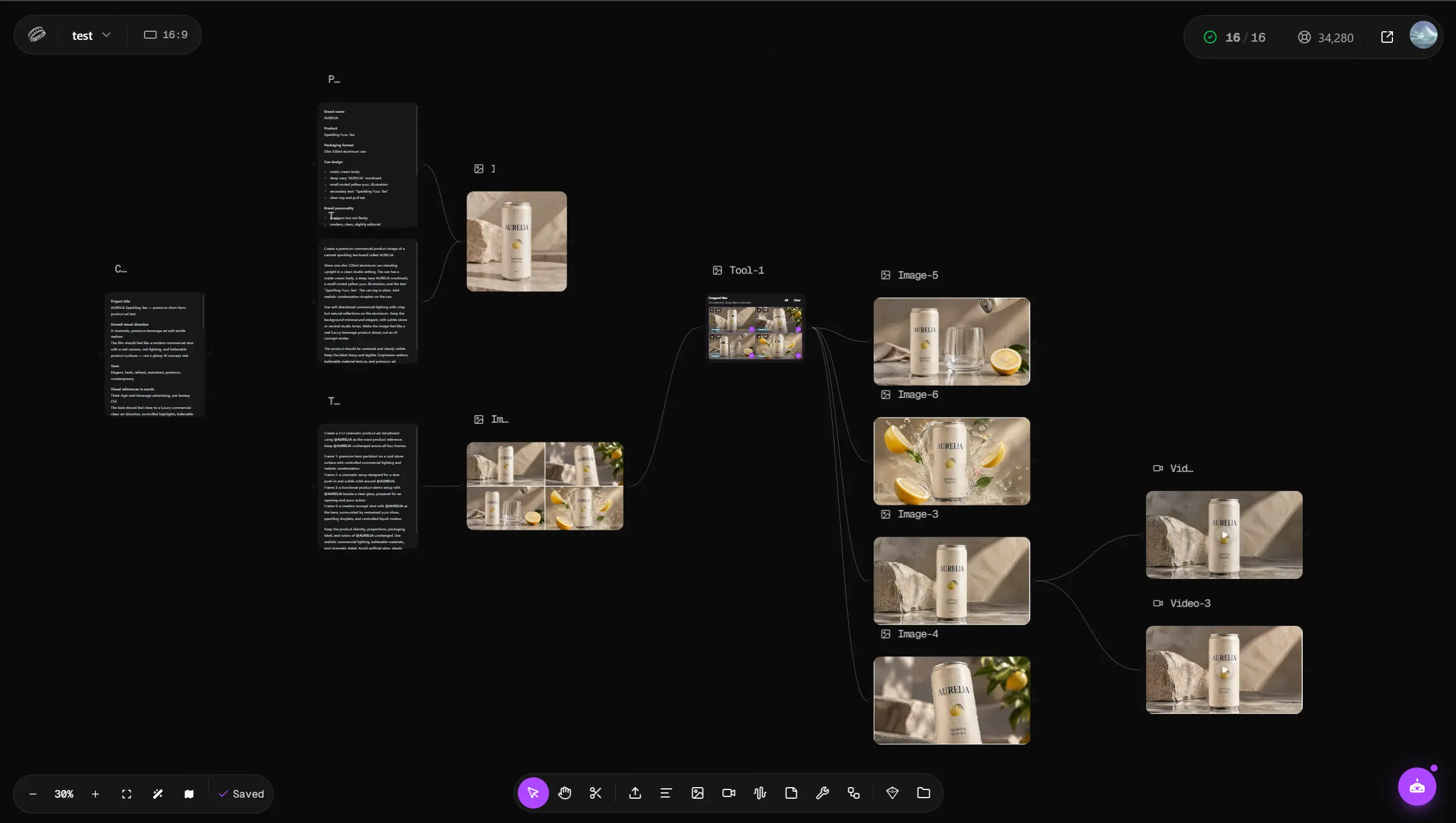
Task: Open the Image-5 can and glass thumbnail
Action: (x=951, y=341)
